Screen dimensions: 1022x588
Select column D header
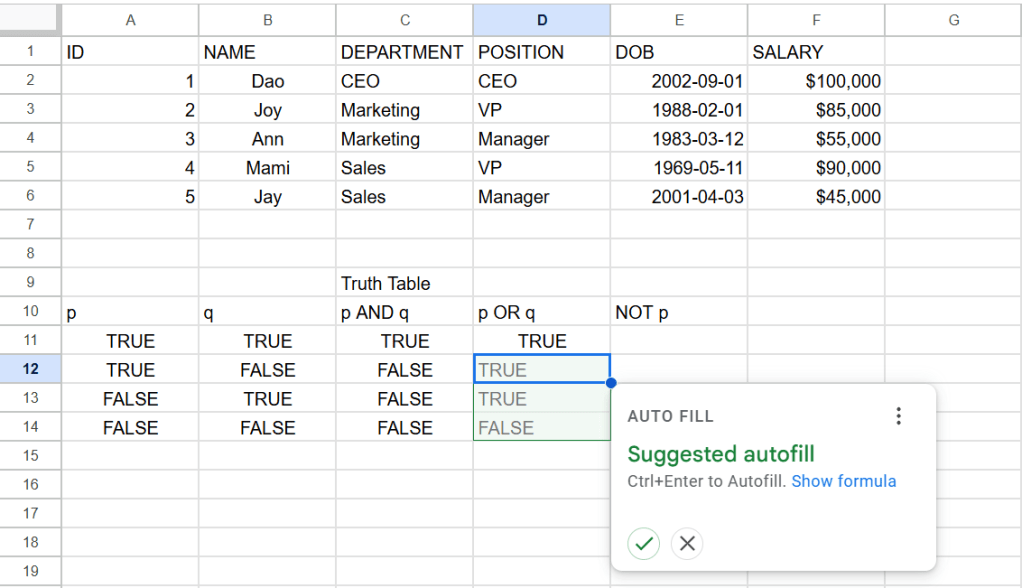point(542,20)
